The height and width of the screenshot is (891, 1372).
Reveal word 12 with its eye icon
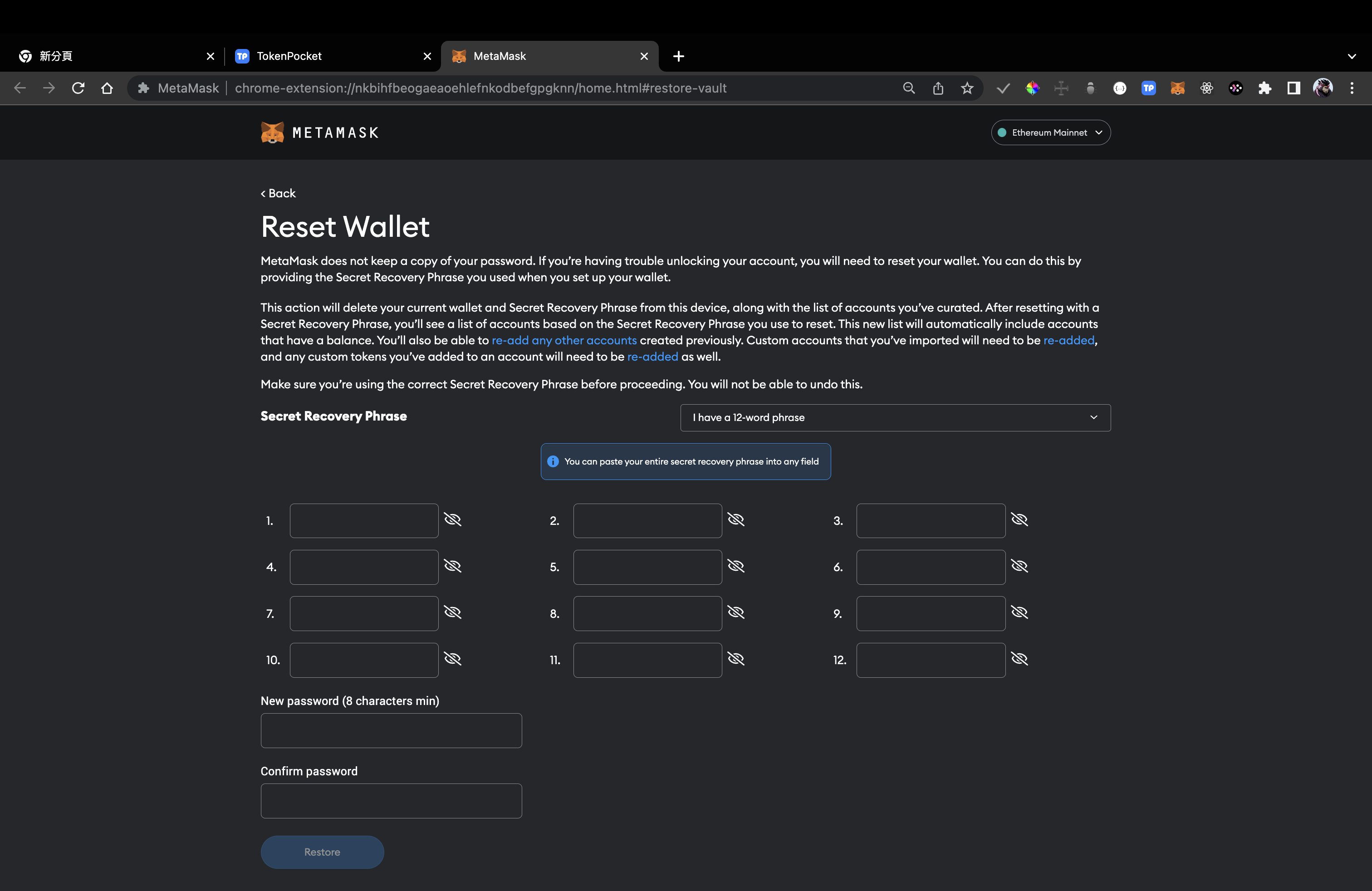tap(1019, 659)
